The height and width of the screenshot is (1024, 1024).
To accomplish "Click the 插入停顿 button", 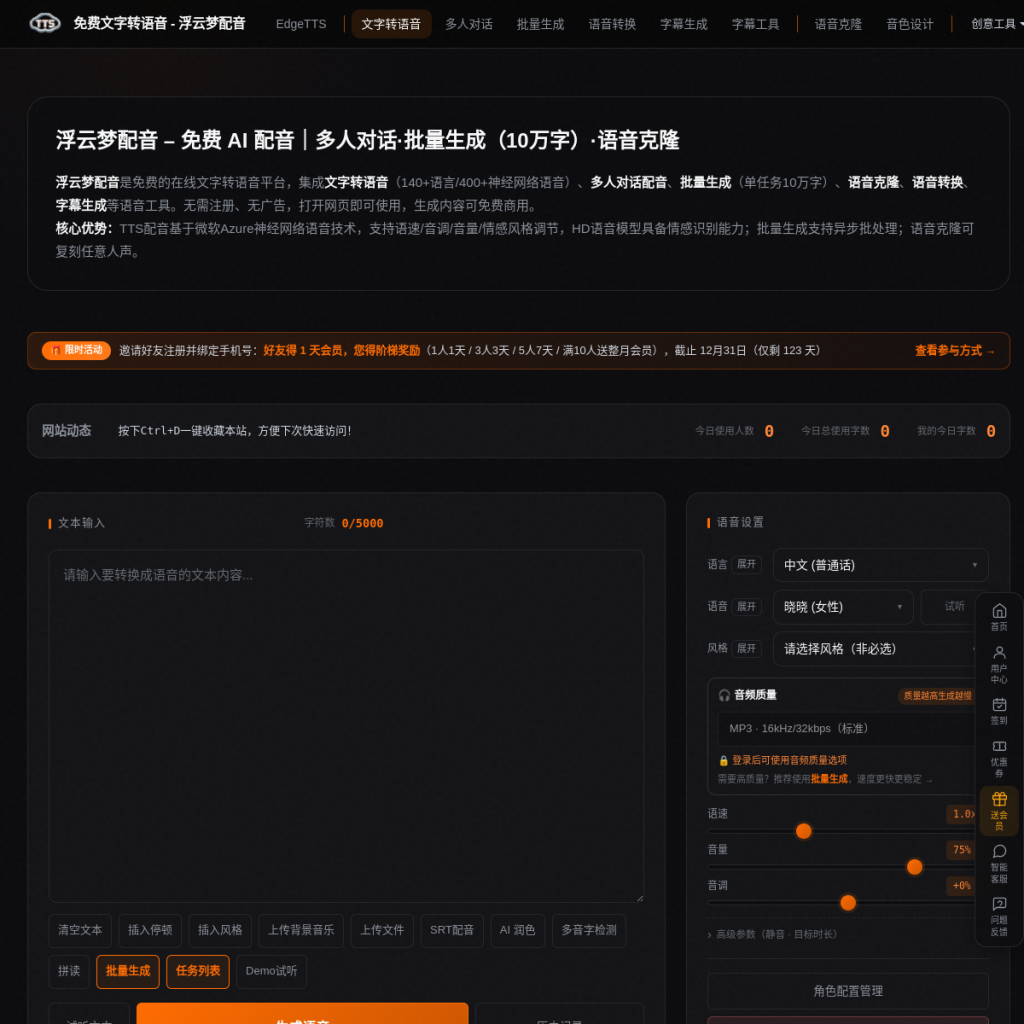I will pos(150,931).
